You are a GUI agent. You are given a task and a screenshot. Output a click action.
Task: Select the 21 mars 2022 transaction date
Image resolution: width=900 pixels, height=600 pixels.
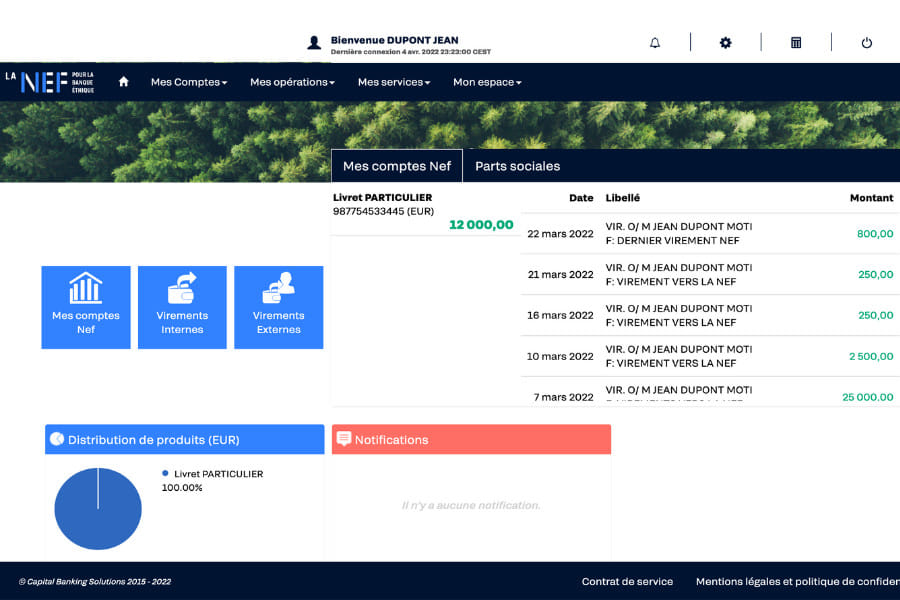pos(560,274)
